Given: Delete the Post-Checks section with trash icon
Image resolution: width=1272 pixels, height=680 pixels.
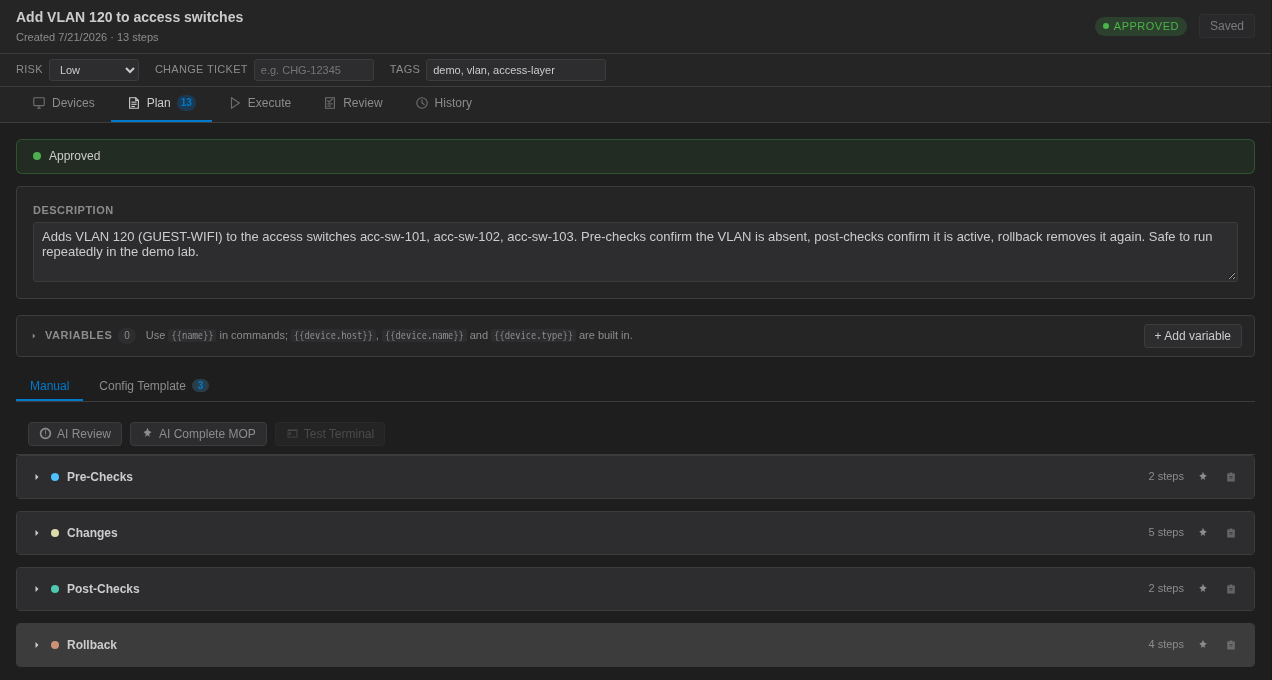Looking at the screenshot, I should pyautogui.click(x=1231, y=589).
